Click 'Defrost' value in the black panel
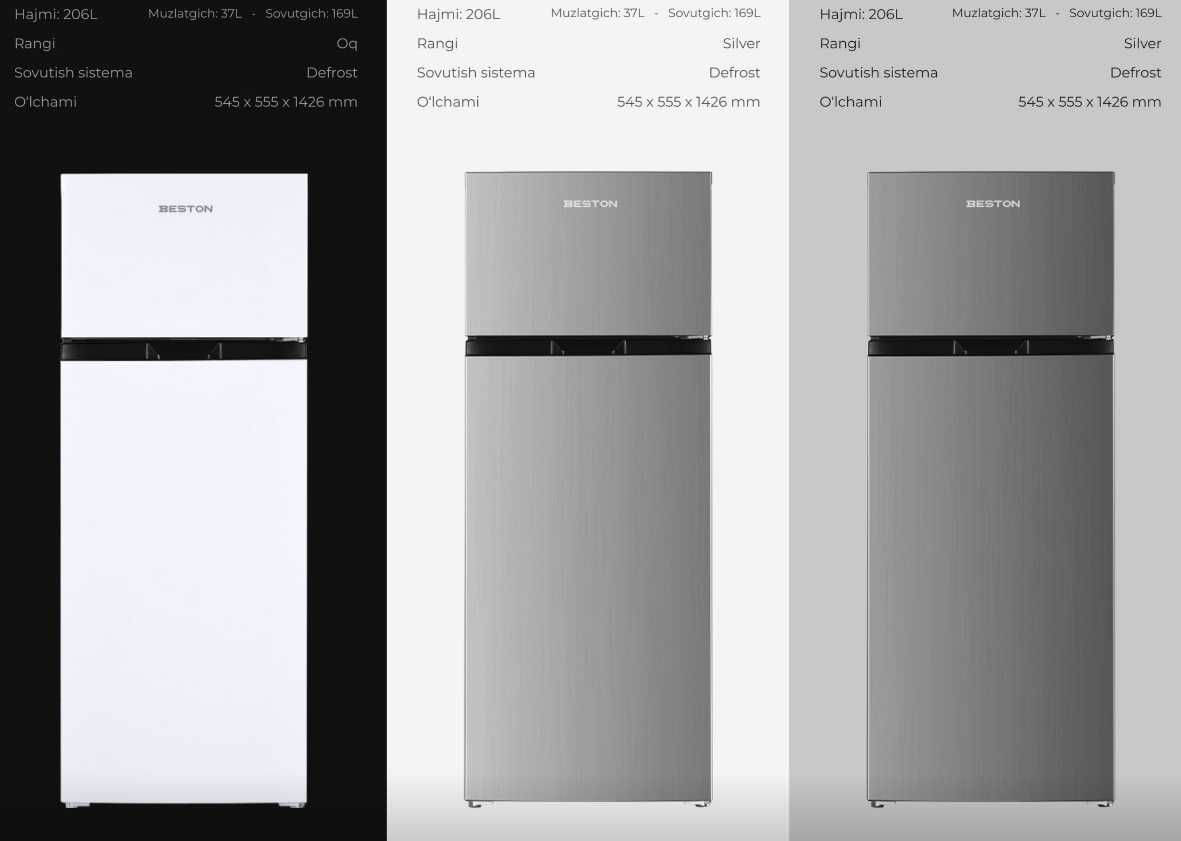This screenshot has height=841, width=1181. coord(332,73)
